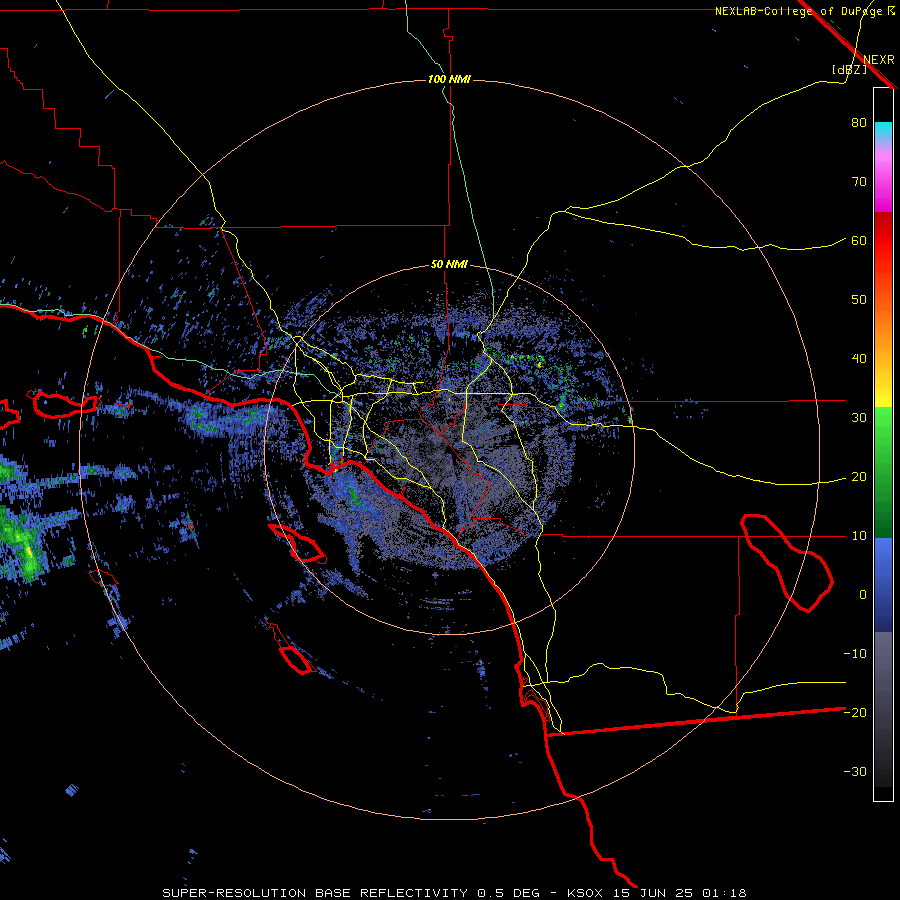Click the 10 value on the dBZ scale

click(859, 536)
